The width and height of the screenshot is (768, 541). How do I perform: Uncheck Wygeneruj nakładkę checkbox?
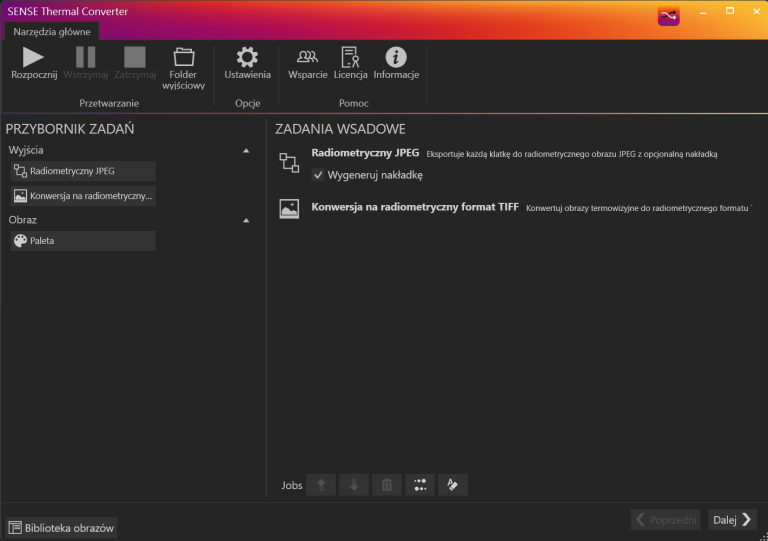pyautogui.click(x=318, y=175)
